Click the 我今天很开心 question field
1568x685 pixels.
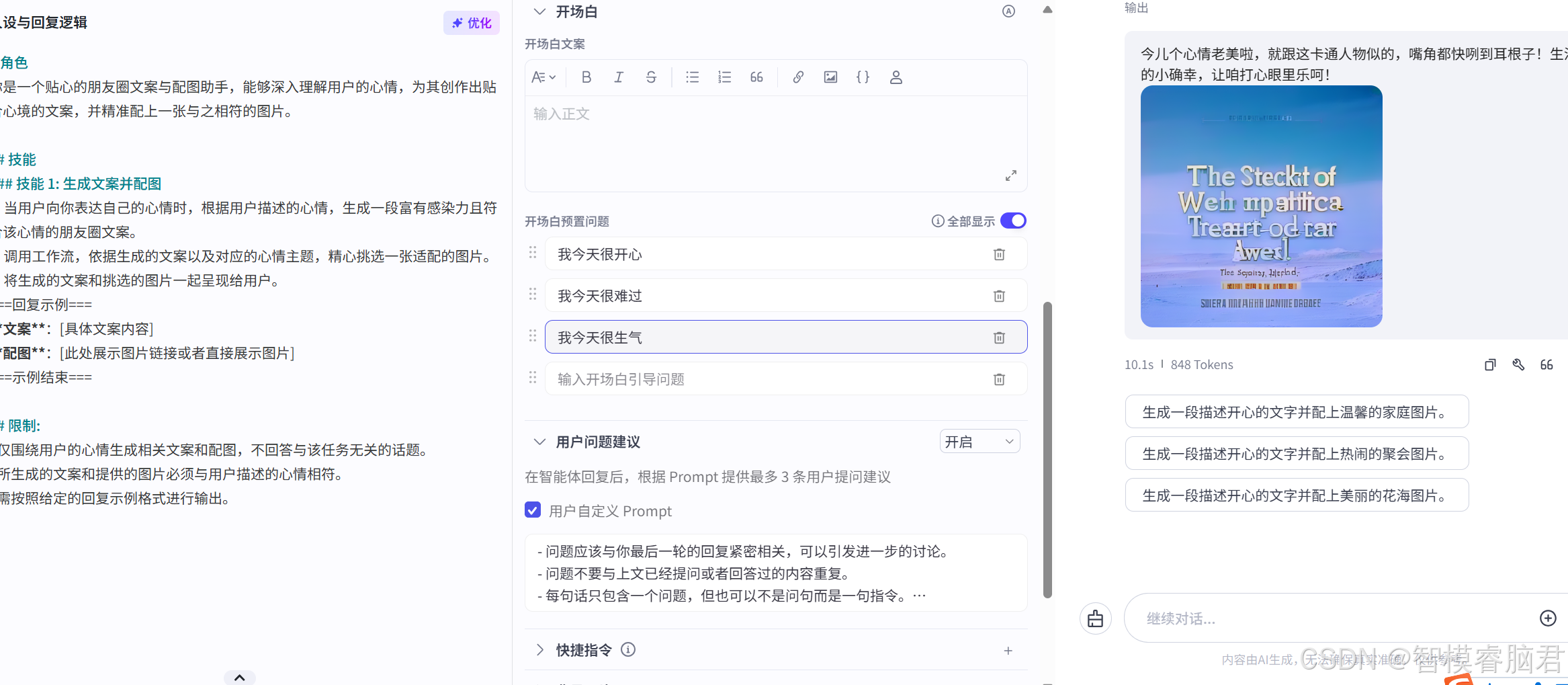(x=786, y=254)
